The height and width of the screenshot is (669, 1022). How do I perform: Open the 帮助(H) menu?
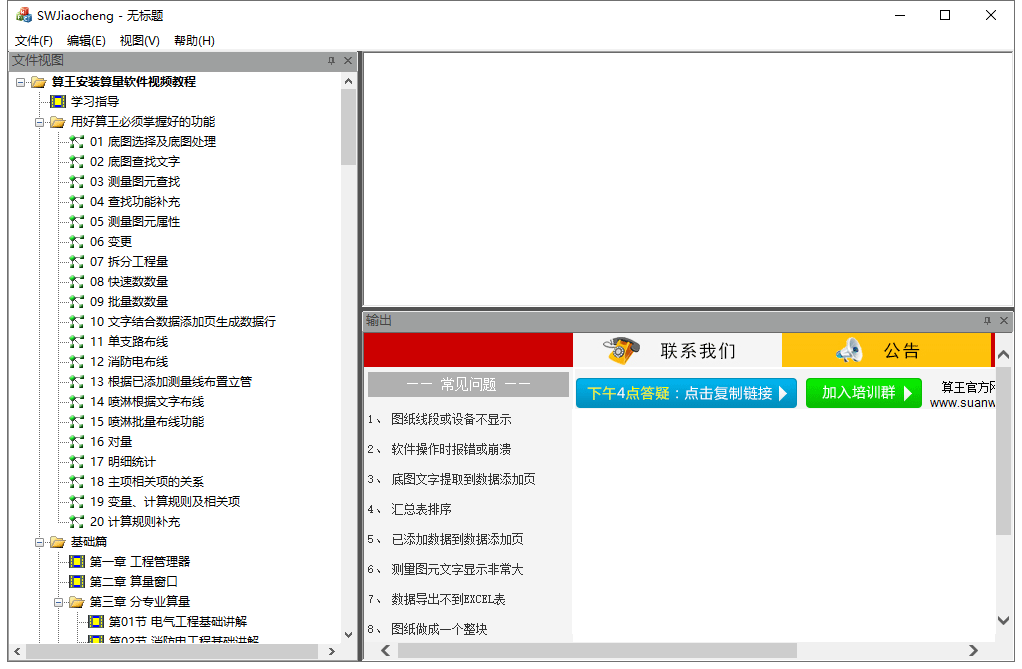(x=194, y=41)
